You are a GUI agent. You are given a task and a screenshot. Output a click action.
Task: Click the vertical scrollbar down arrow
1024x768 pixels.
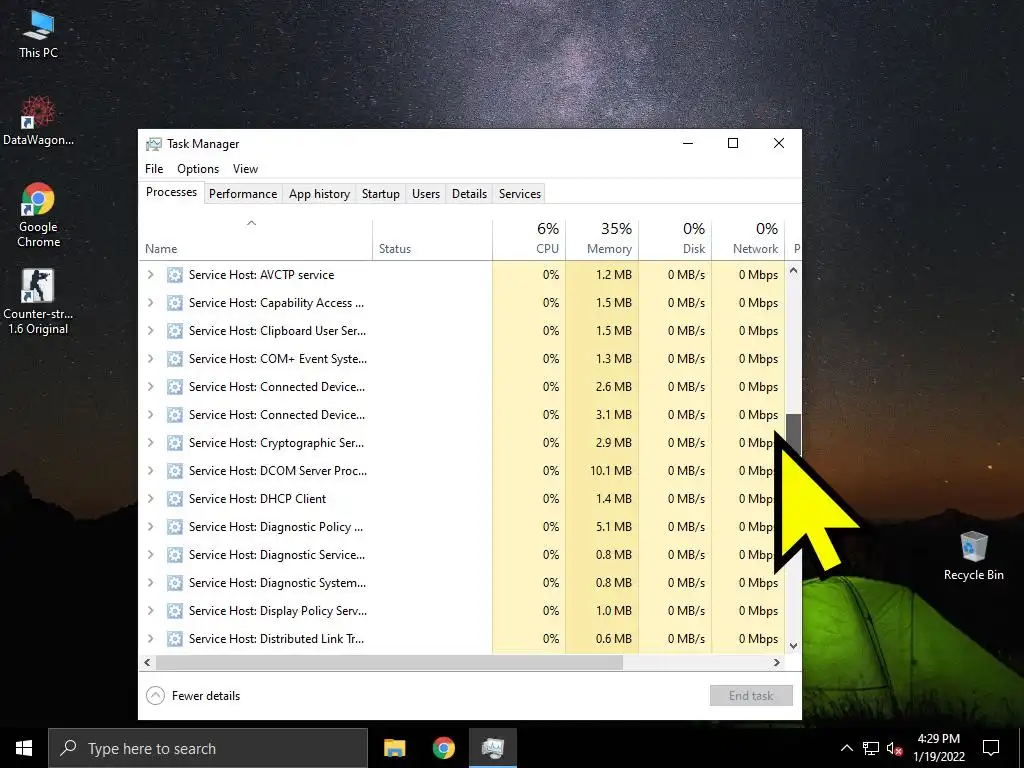pos(793,646)
